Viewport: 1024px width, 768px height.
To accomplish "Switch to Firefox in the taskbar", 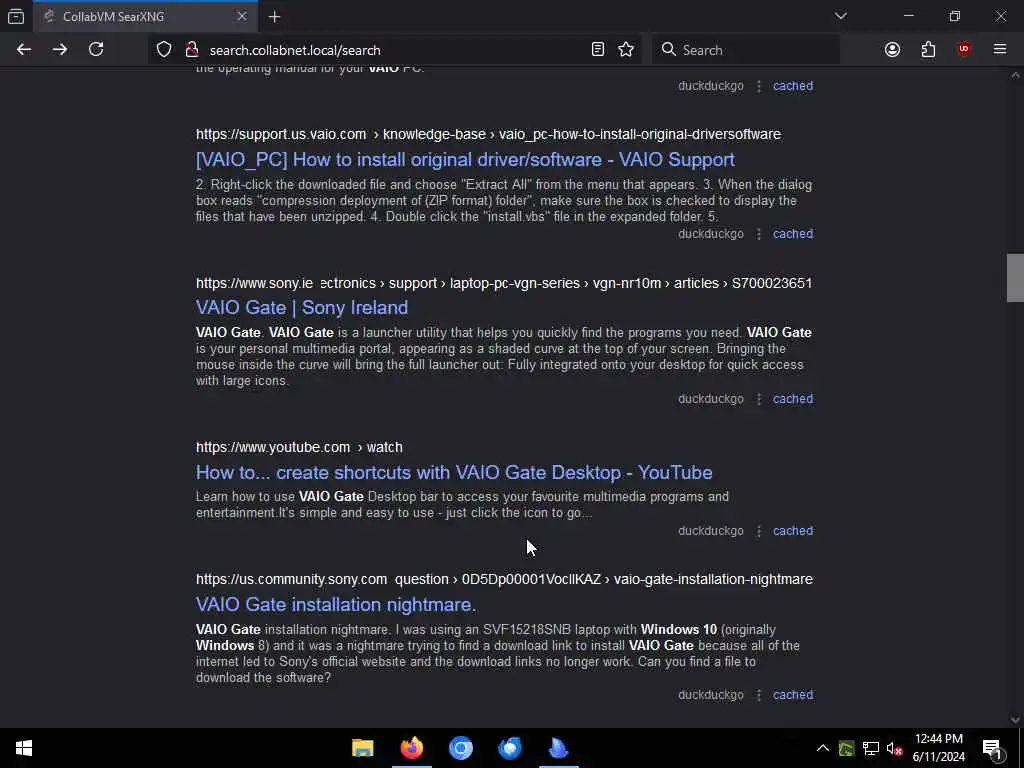I will coord(411,748).
